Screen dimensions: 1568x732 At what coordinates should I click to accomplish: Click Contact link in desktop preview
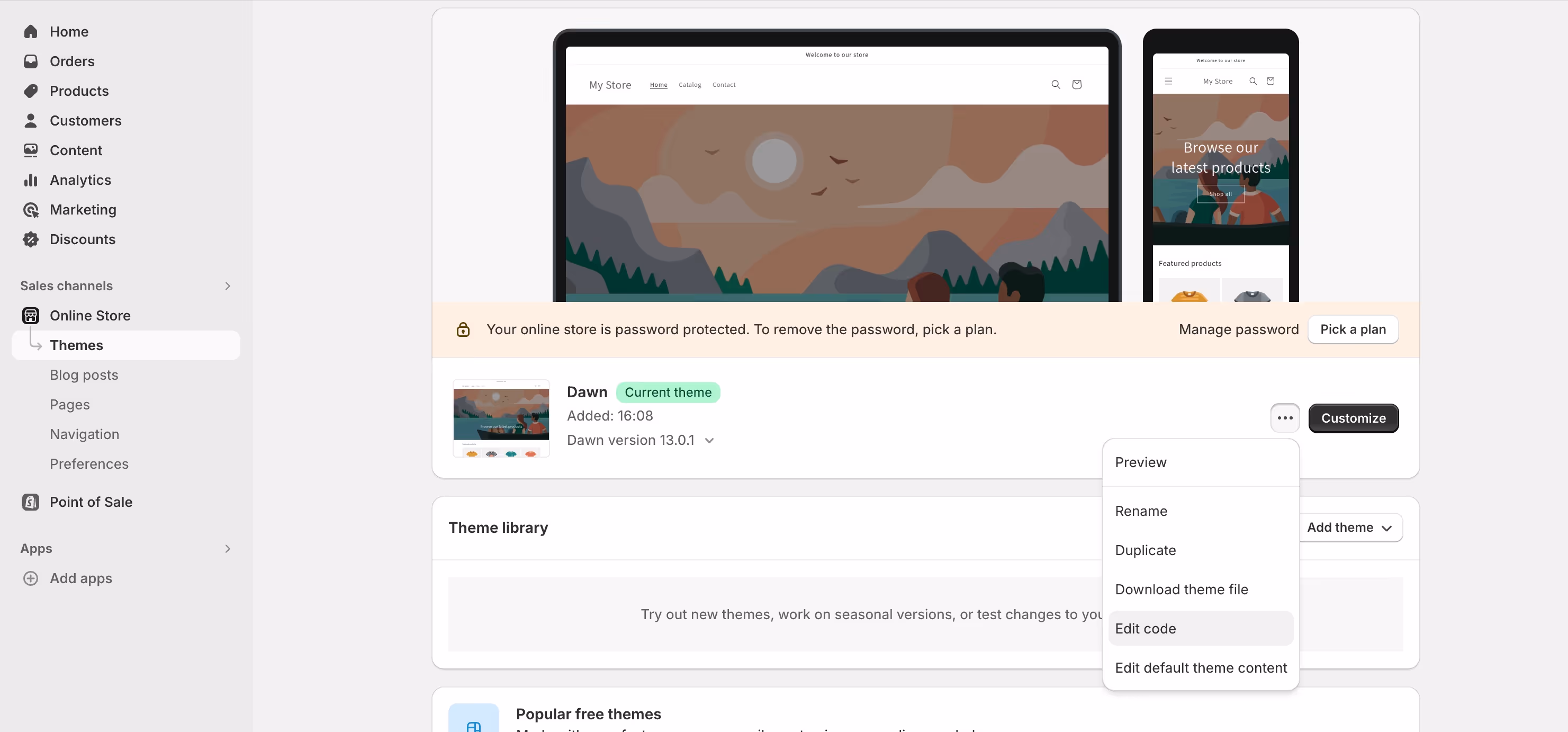(724, 85)
